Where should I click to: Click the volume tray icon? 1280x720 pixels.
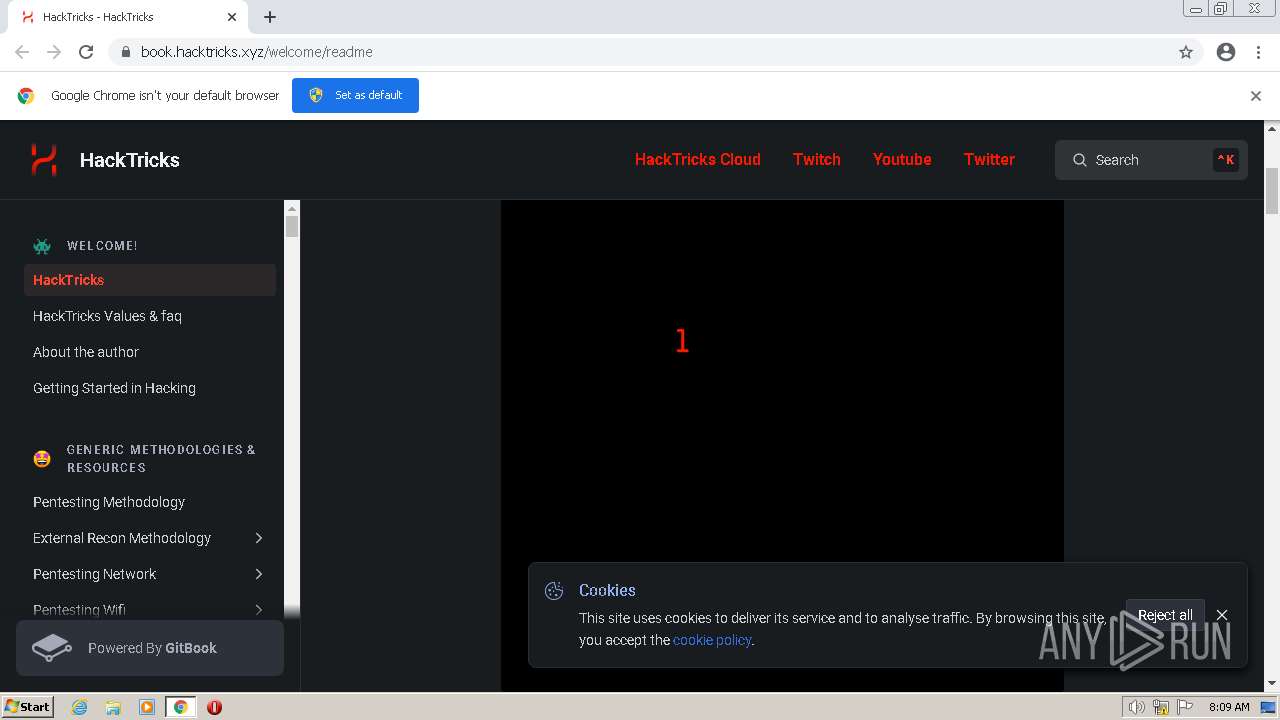[x=1136, y=707]
